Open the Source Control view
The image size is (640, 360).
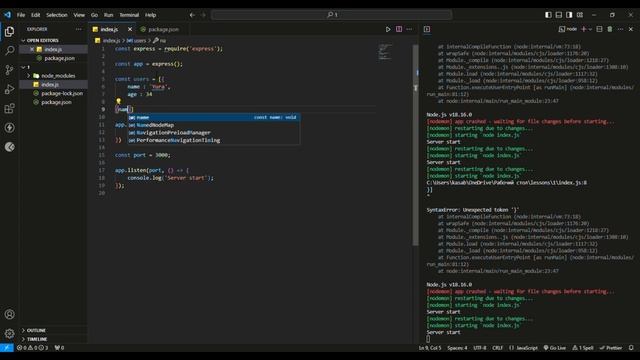click(9, 70)
